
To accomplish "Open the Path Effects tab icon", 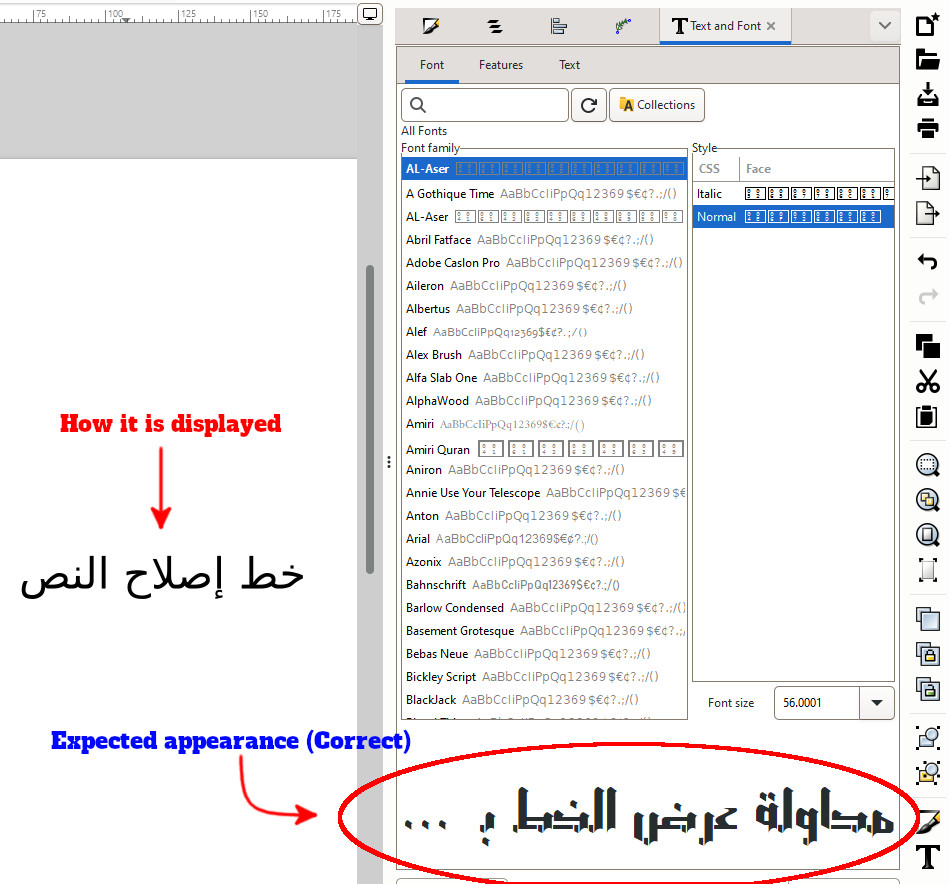I will point(623,26).
